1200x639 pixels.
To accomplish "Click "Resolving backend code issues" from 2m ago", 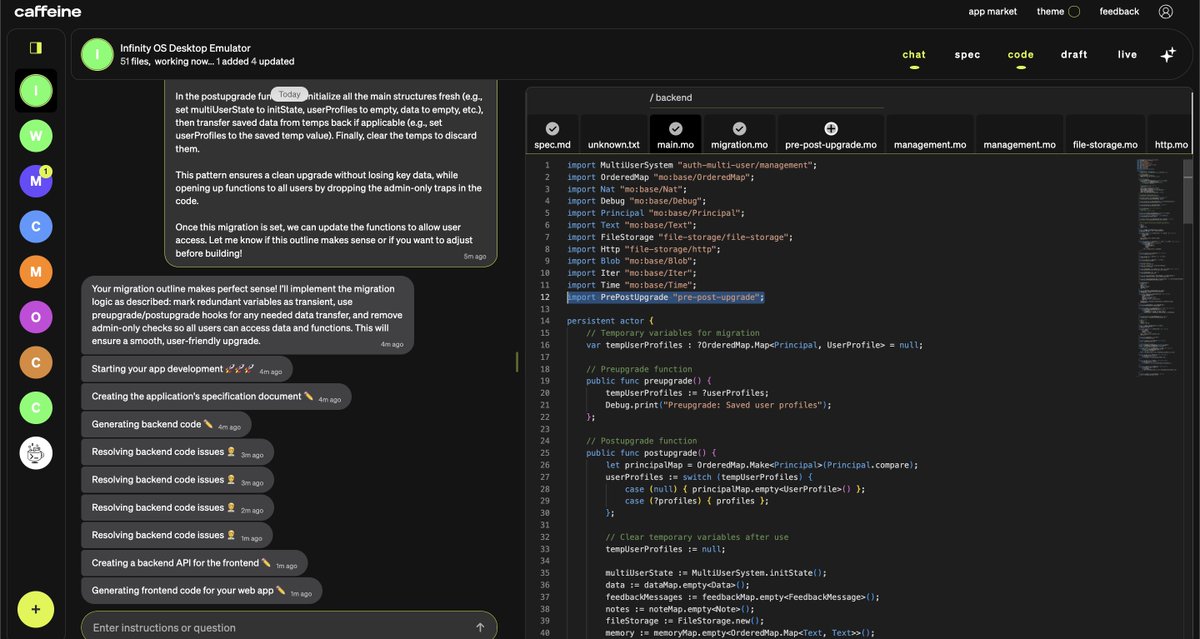I will coord(177,508).
